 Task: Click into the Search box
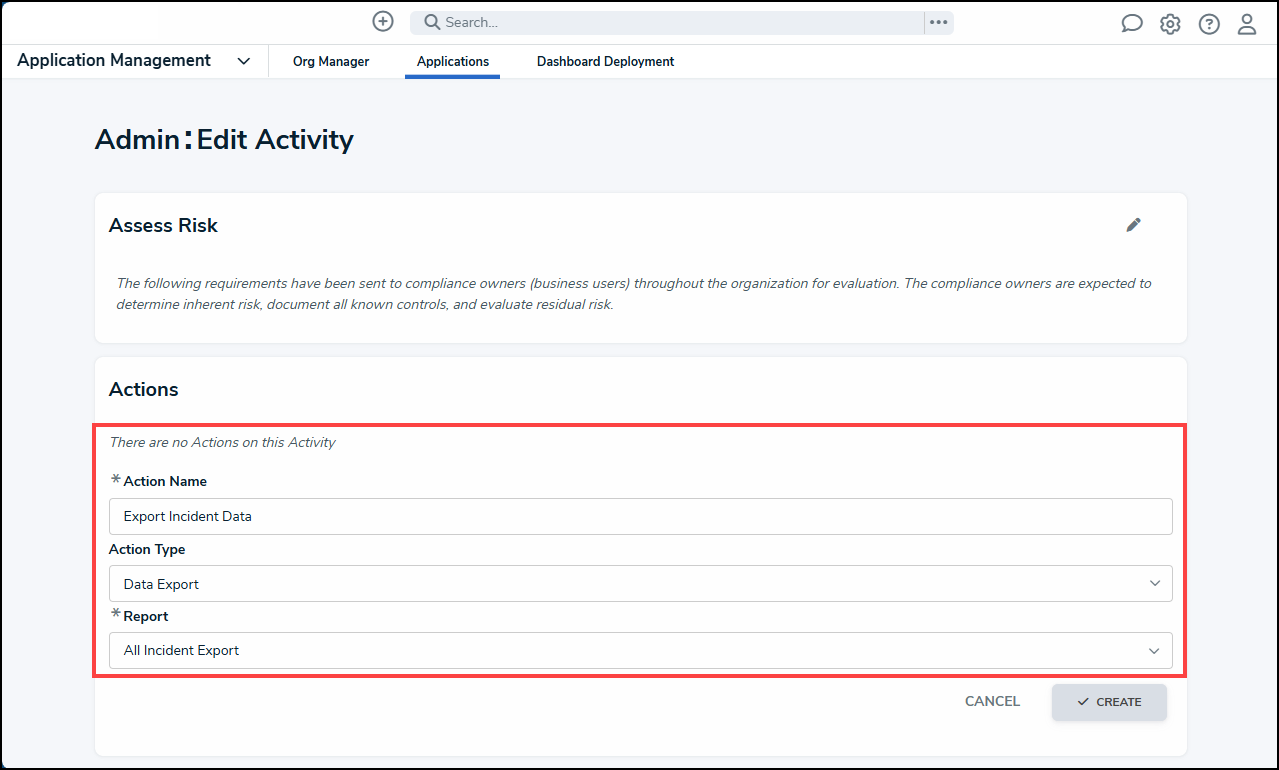[669, 22]
